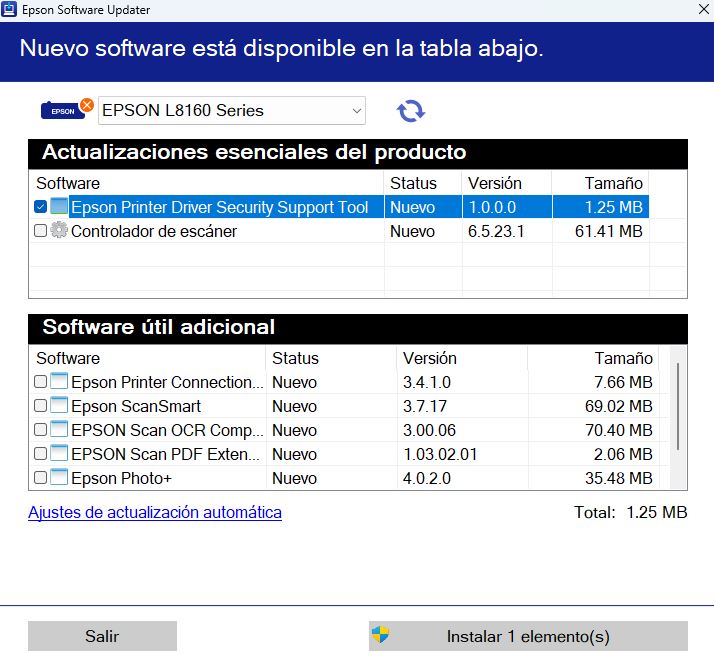Click the Status column header in additional software

(295, 358)
